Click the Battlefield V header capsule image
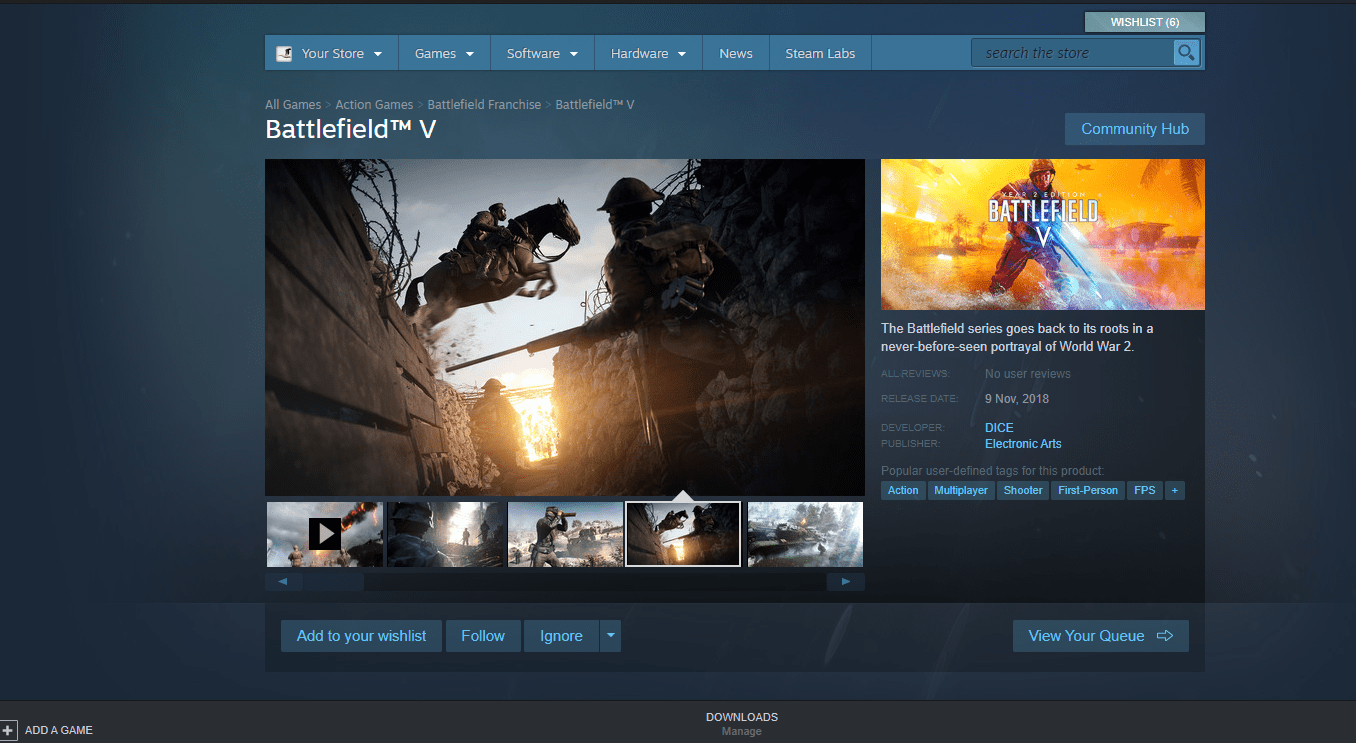 (1043, 234)
